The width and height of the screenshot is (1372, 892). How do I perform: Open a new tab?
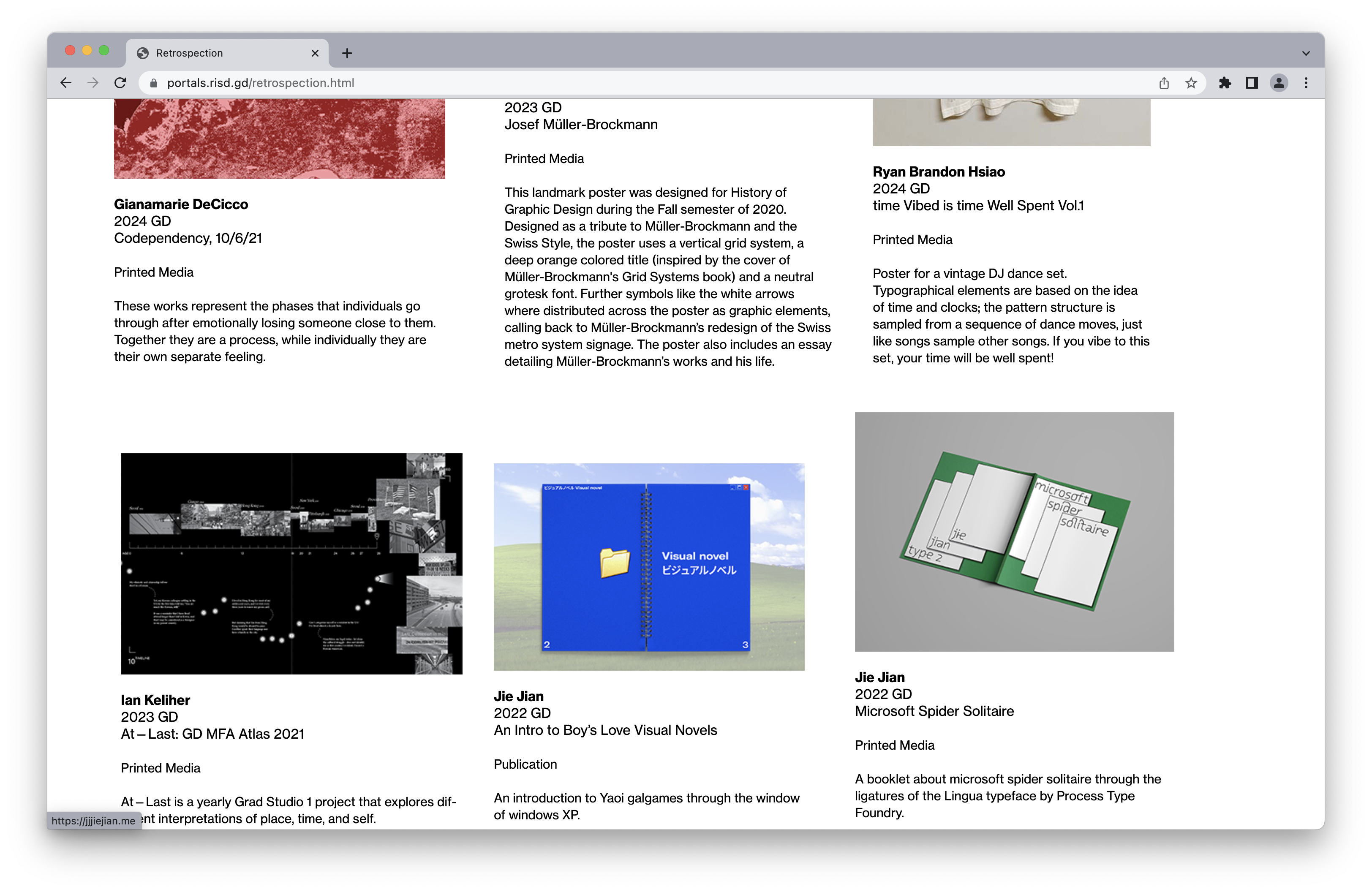coord(347,53)
